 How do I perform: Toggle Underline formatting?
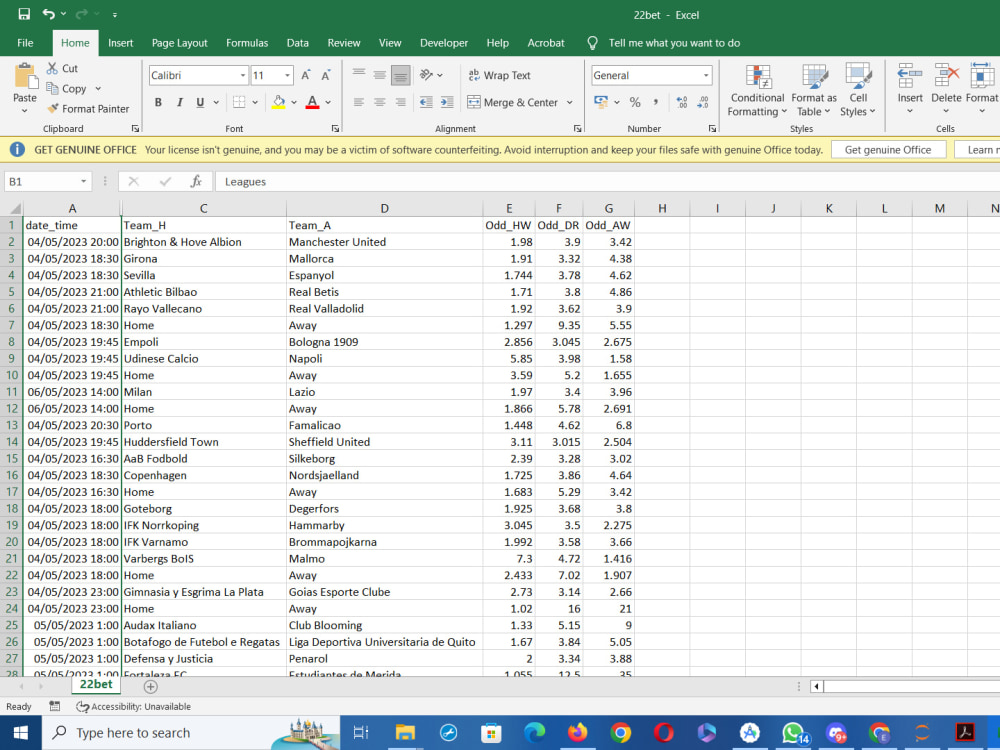click(200, 102)
